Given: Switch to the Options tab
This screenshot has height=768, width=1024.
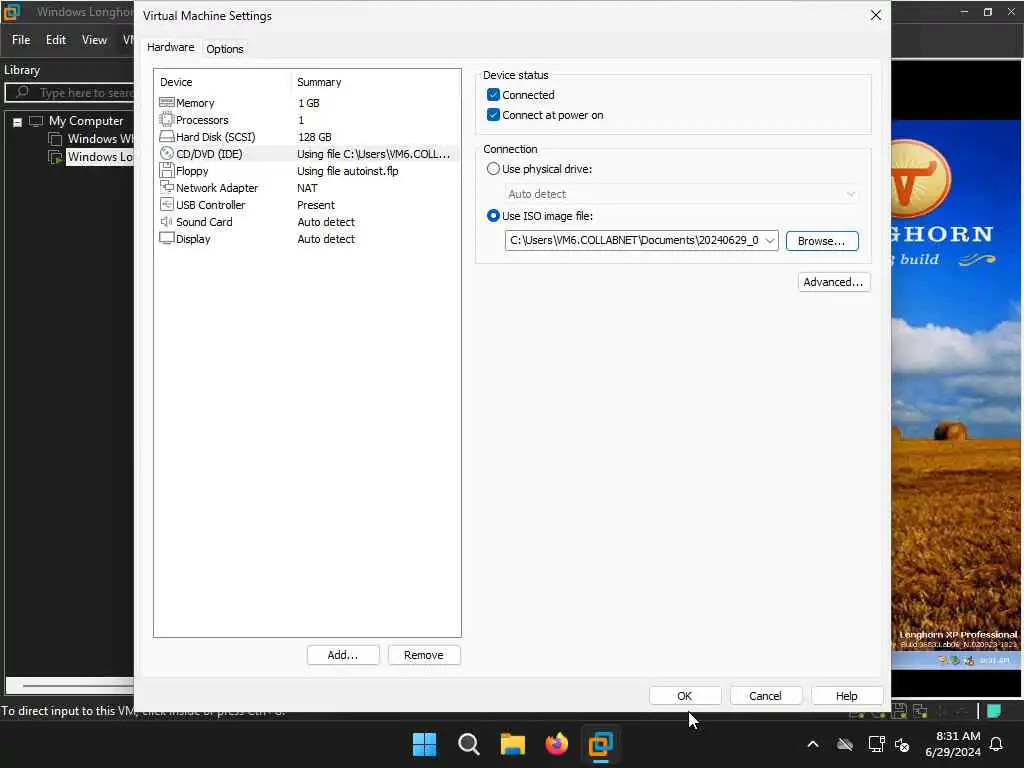Looking at the screenshot, I should 225,48.
